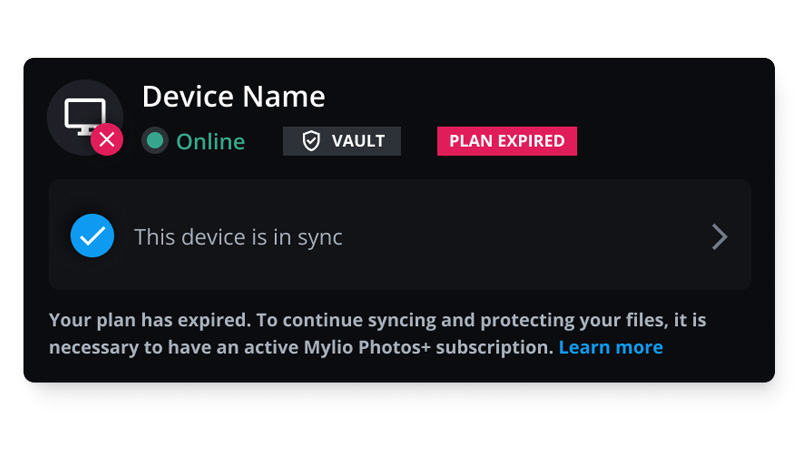Click the "Mylio Photos+ subscription" phrase
800x450 pixels.
454,347
